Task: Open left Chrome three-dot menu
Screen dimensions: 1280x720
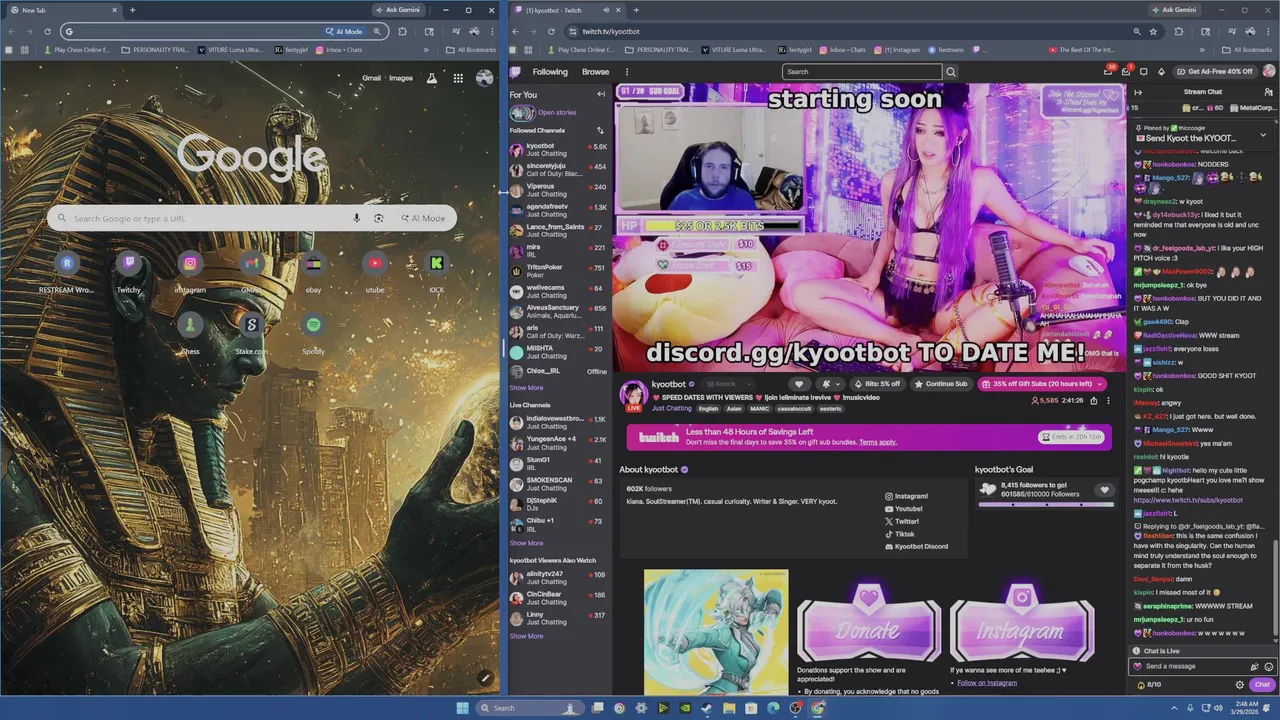Action: 491,31
